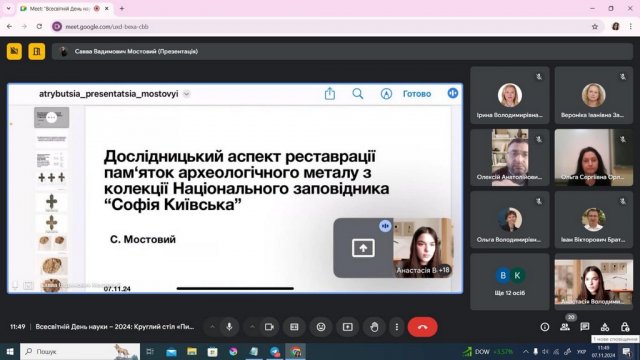Toggle the camera in Meet toolbar

tap(269, 327)
